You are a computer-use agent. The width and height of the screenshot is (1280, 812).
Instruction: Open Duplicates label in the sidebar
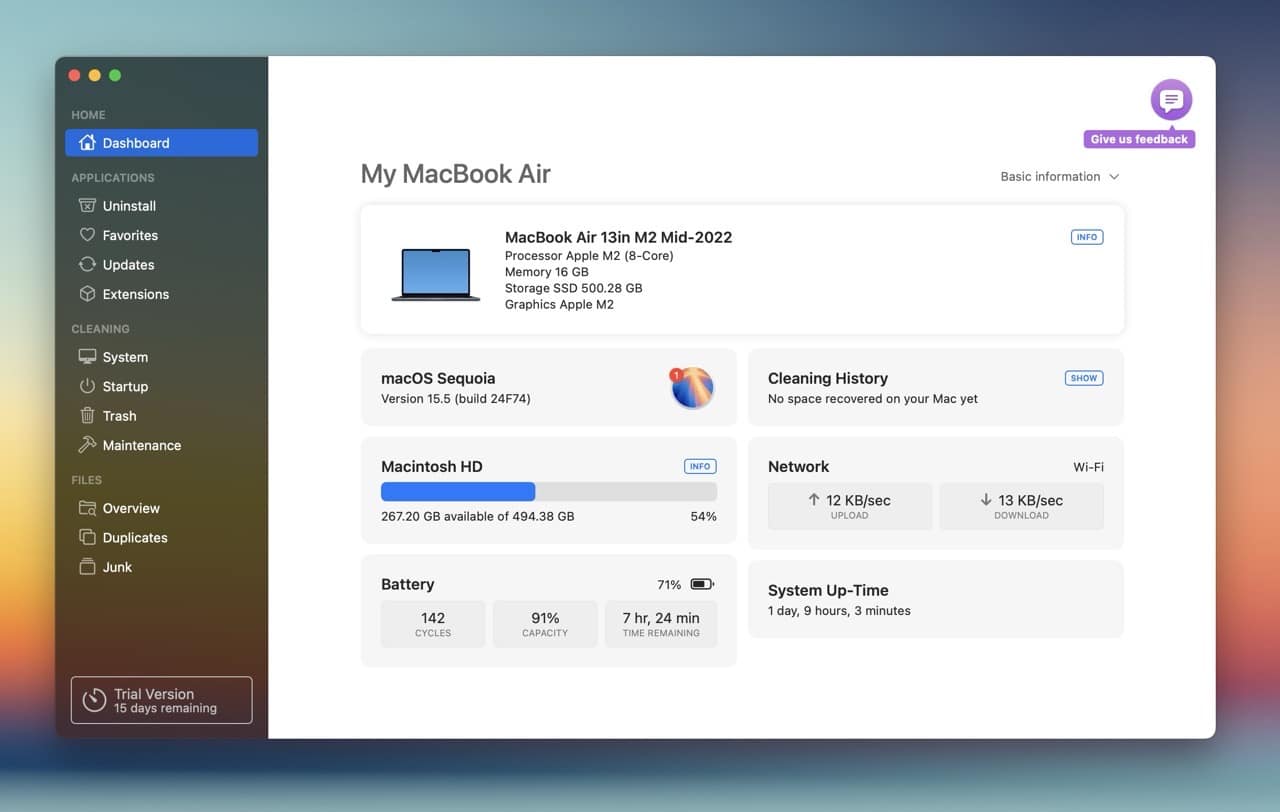[135, 537]
